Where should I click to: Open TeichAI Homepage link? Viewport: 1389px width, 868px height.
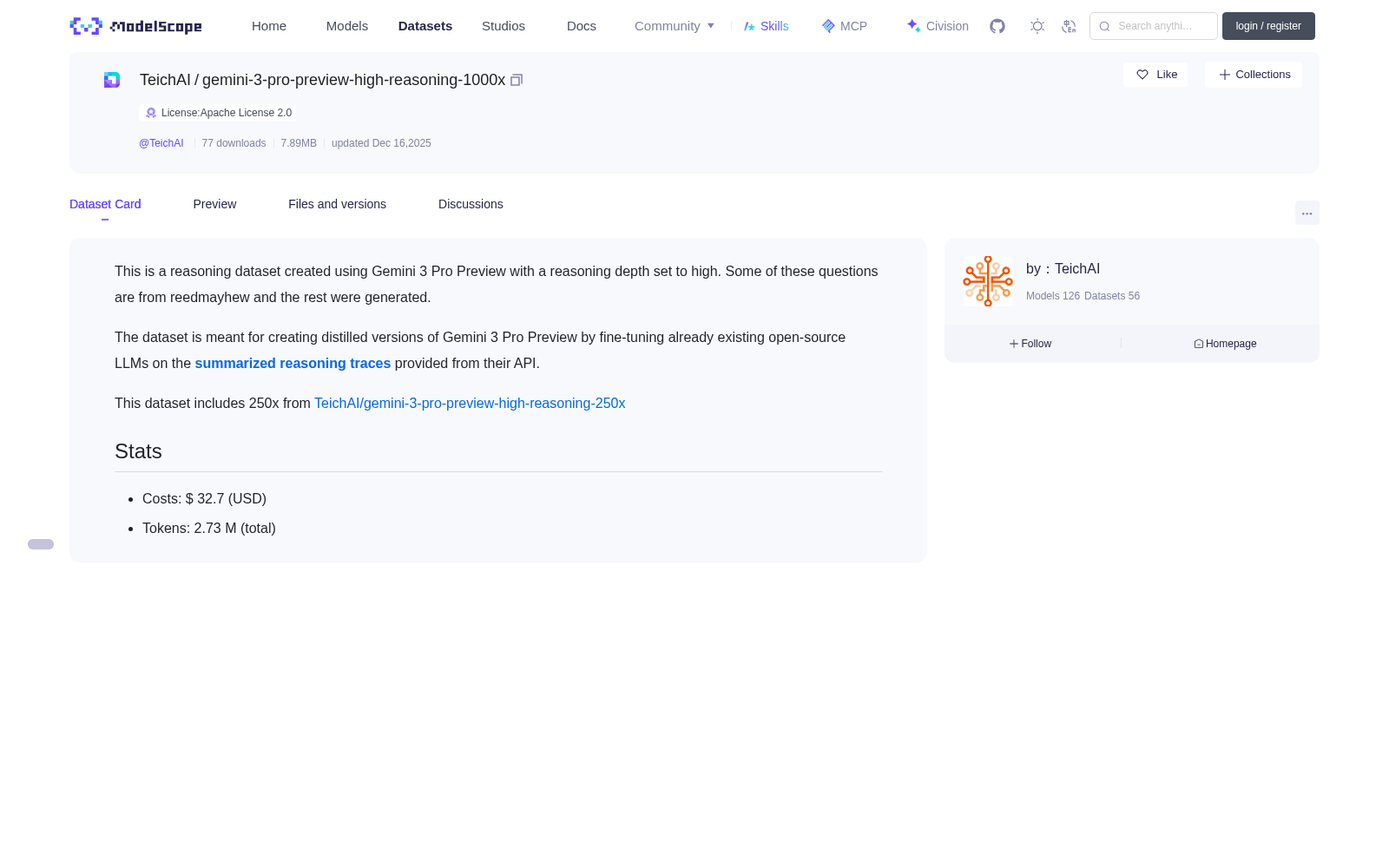pos(1225,344)
